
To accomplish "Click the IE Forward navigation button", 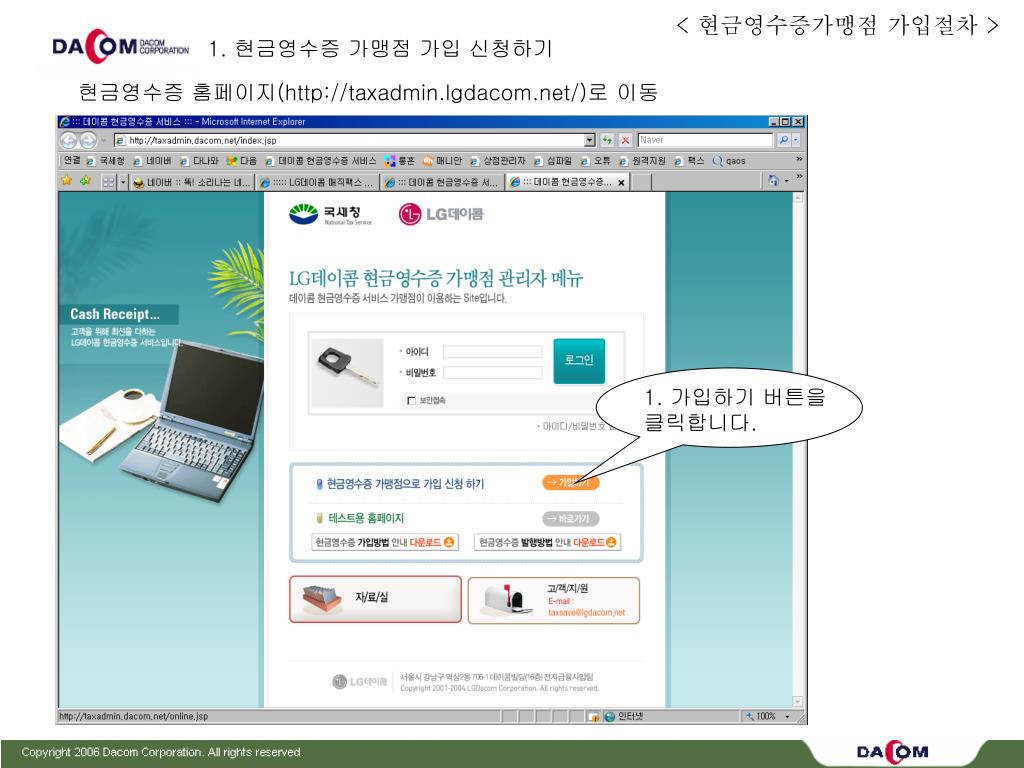I will 88,140.
